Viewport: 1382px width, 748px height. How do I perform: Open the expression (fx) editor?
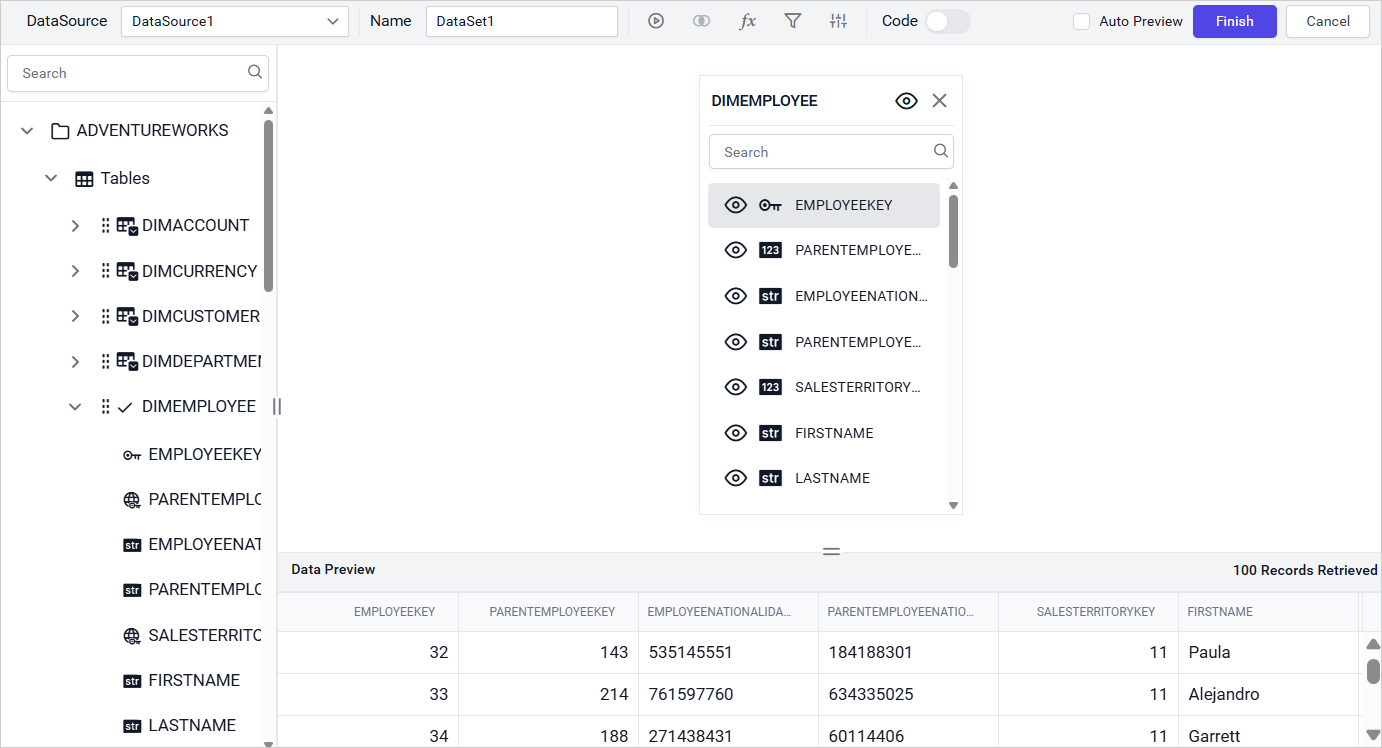[747, 21]
